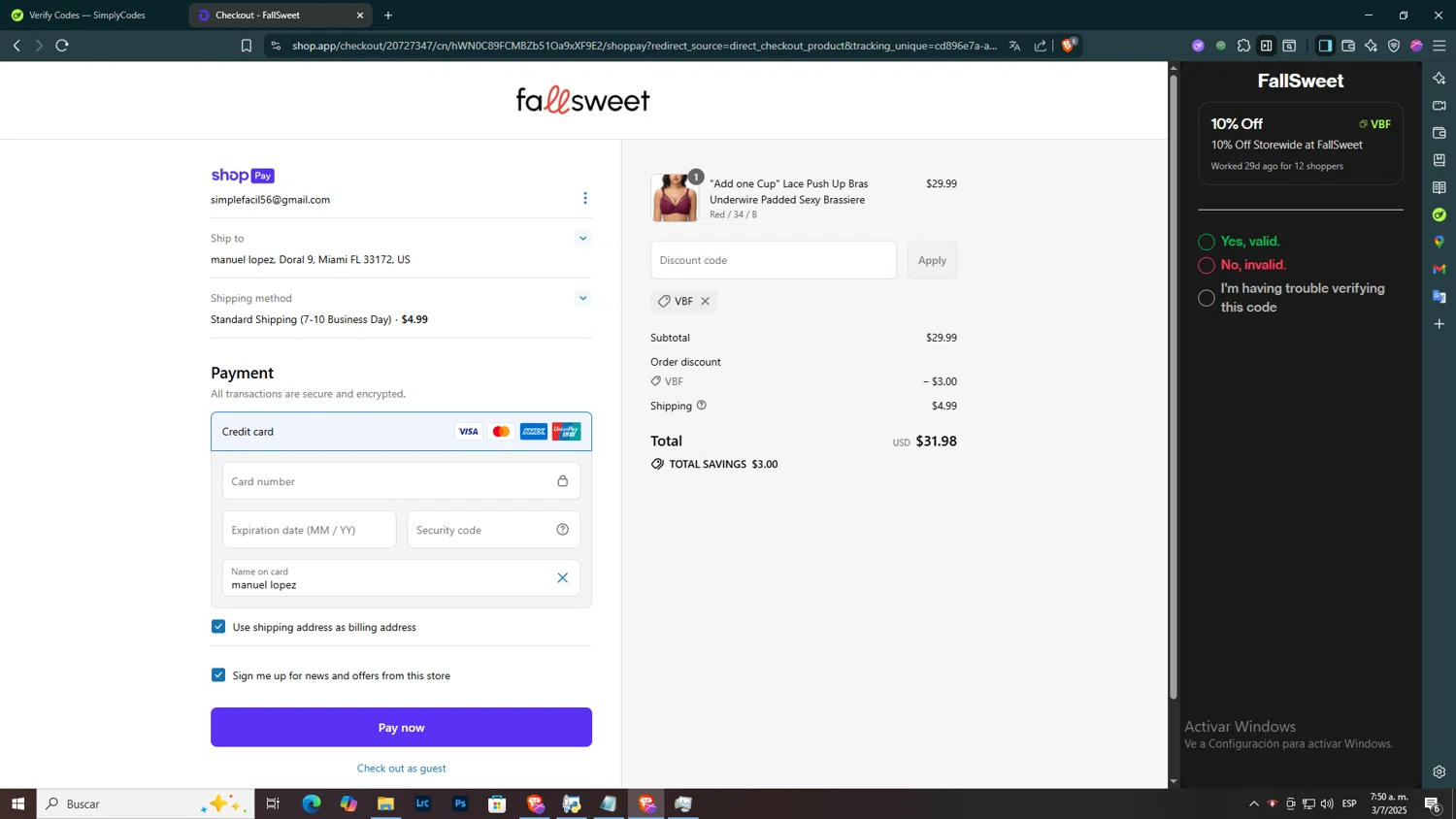1456x819 pixels.
Task: Click the page vertical scrollbar
Action: 1173,388
